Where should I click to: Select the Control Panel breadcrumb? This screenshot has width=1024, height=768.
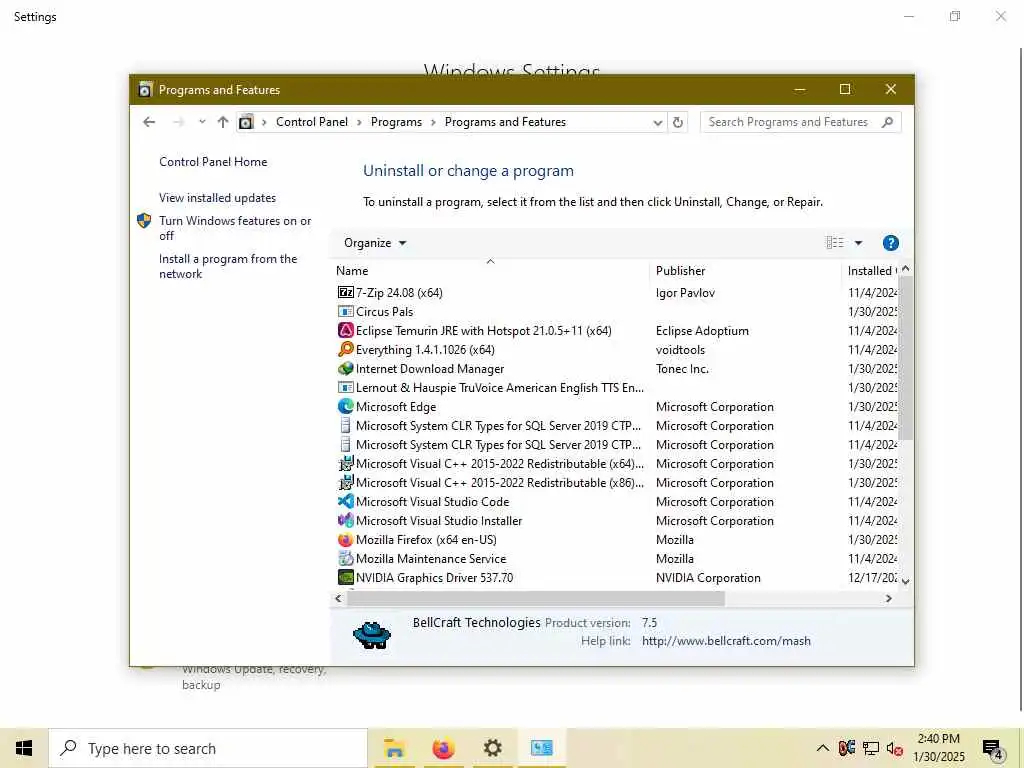[x=312, y=122]
